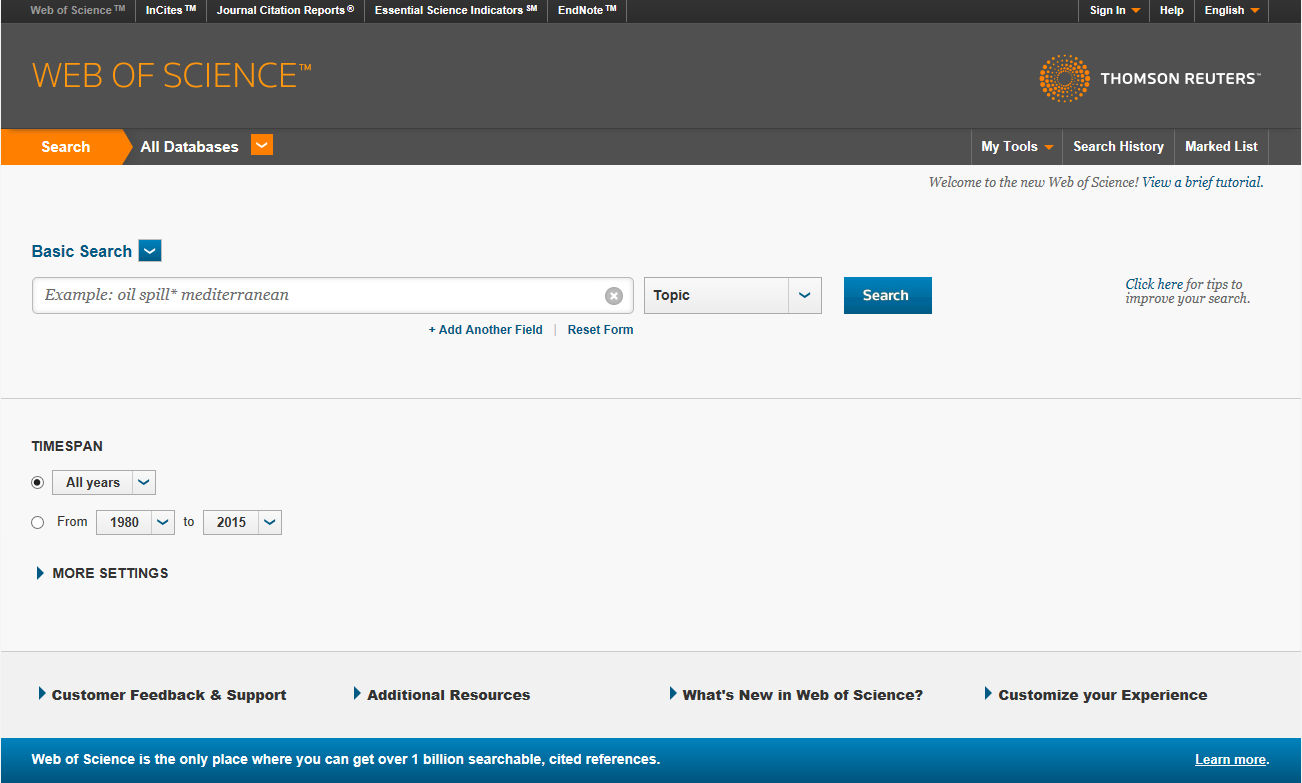
Task: Switch to EndNote tab
Action: click(x=587, y=10)
